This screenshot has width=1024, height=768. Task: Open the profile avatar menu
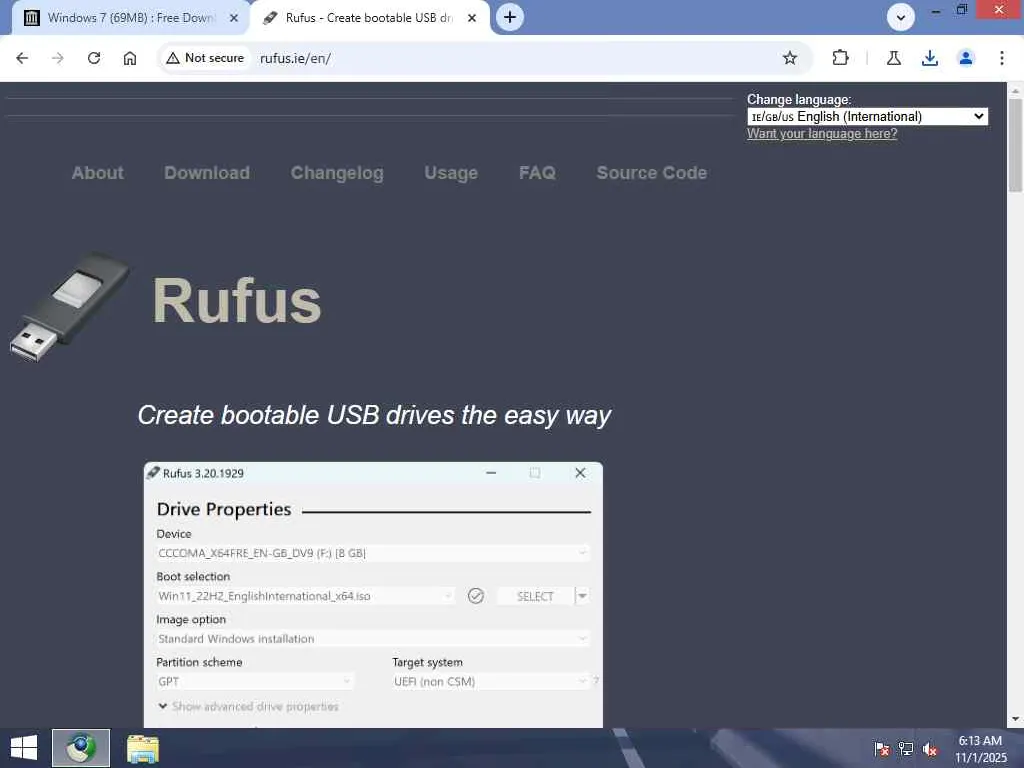click(965, 58)
